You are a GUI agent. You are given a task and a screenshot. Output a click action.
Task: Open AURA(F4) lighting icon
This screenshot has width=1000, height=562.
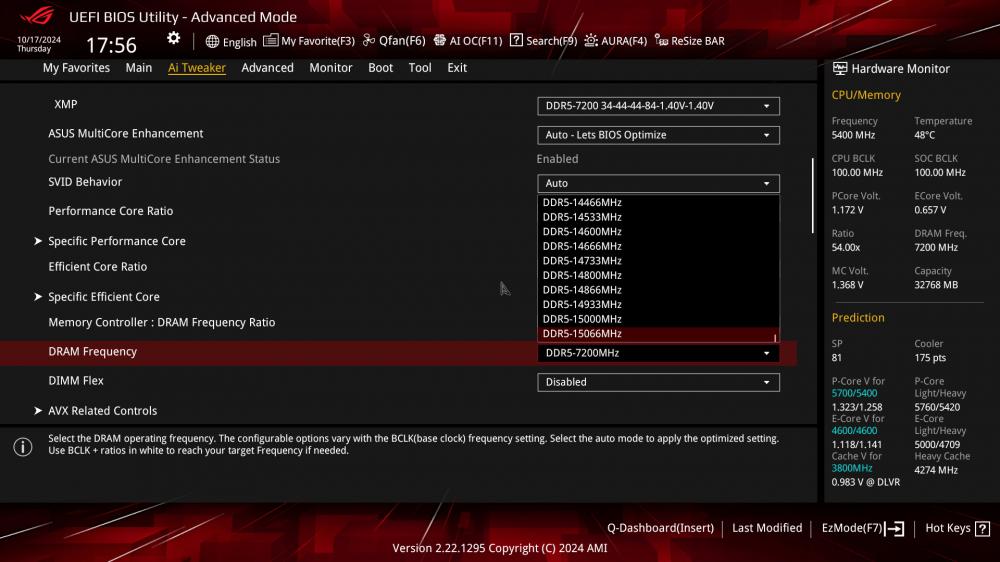click(x=591, y=40)
